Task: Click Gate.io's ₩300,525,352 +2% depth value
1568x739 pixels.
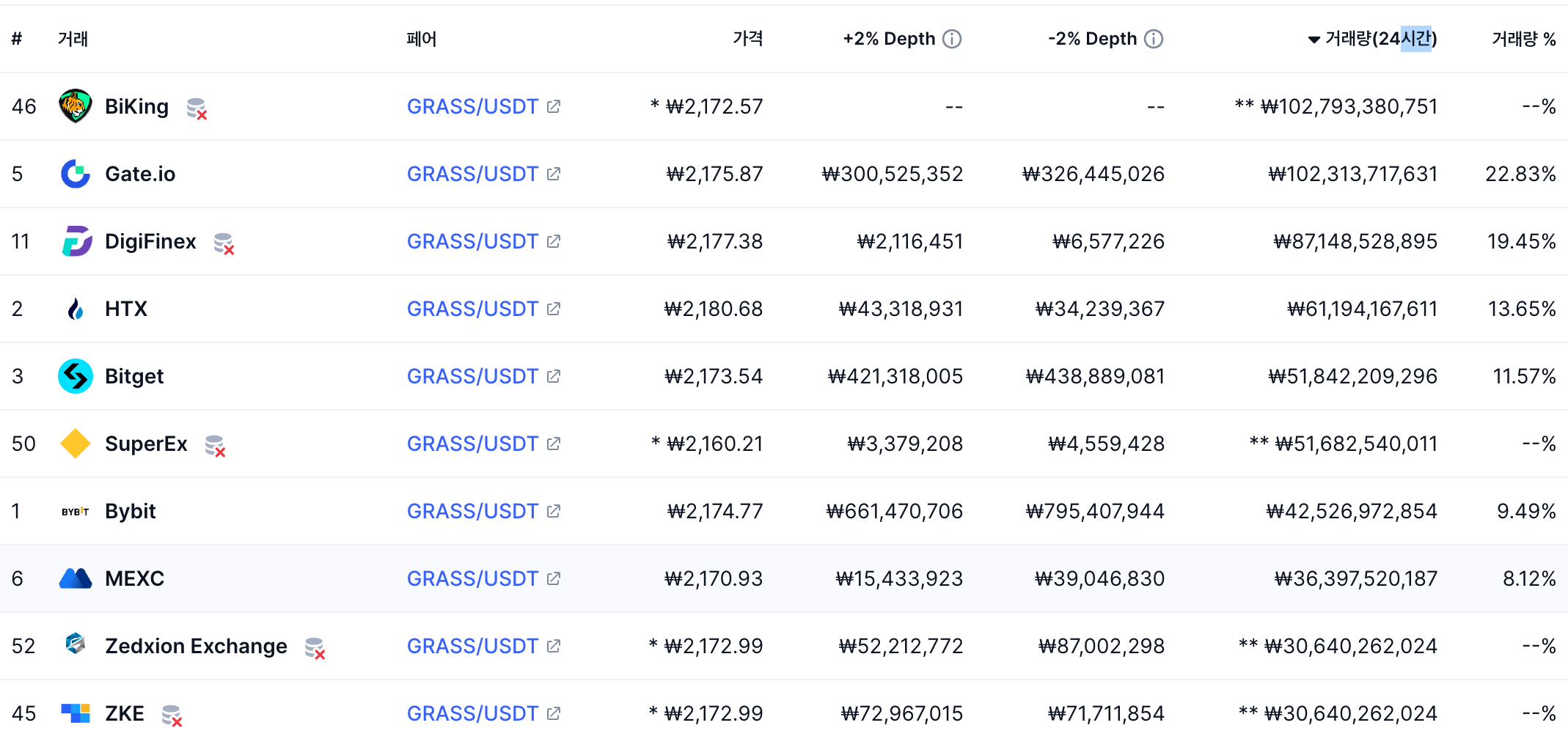Action: tap(893, 174)
